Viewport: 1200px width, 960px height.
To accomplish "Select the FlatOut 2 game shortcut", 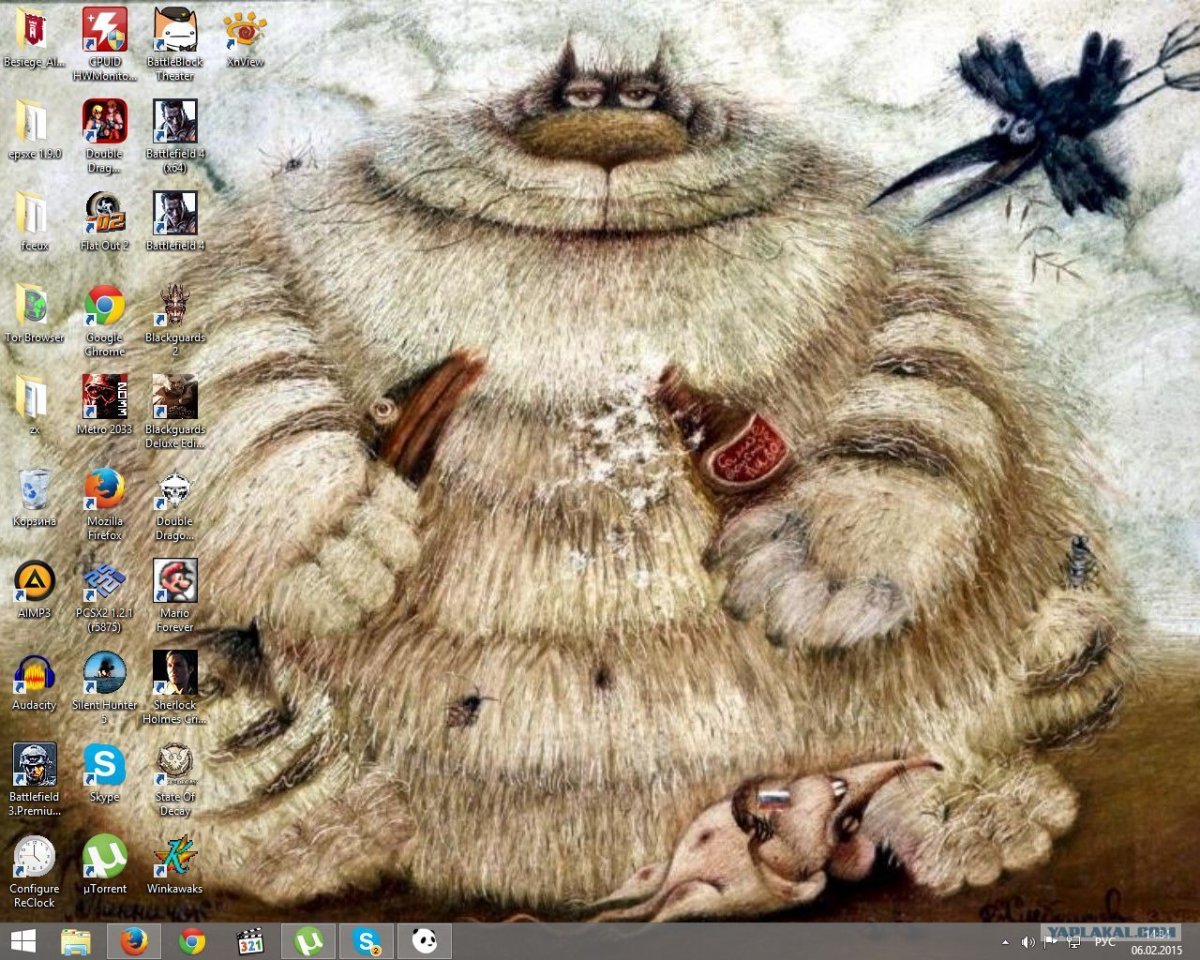I will (x=104, y=213).
